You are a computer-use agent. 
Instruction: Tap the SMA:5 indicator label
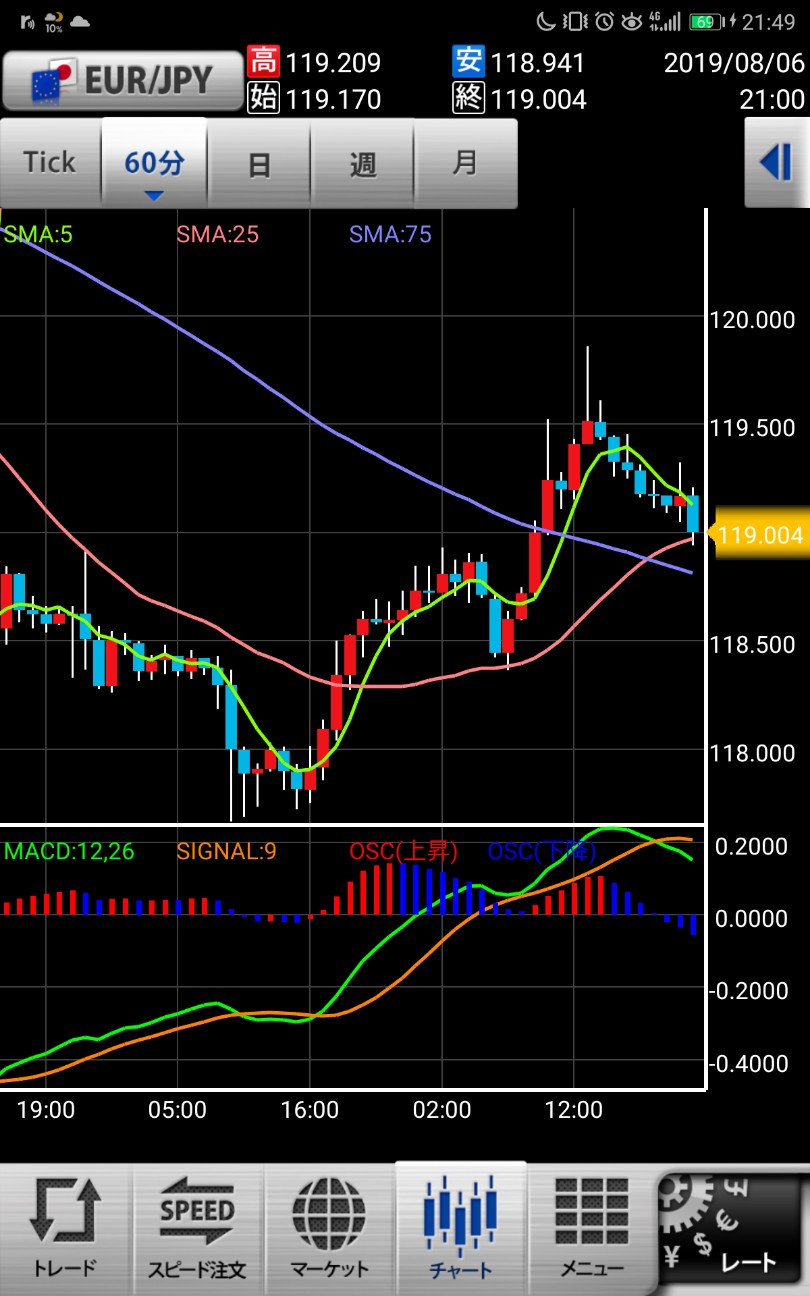pyautogui.click(x=38, y=235)
